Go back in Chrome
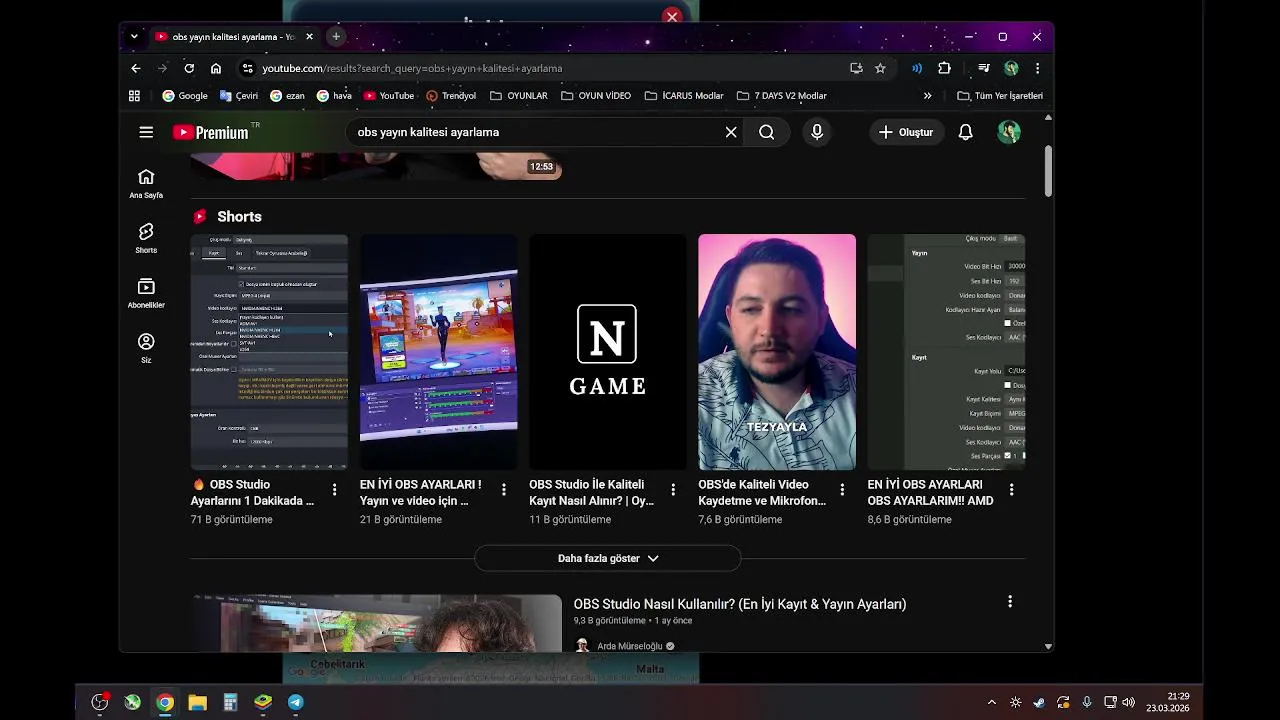The width and height of the screenshot is (1280, 720). tap(136, 68)
